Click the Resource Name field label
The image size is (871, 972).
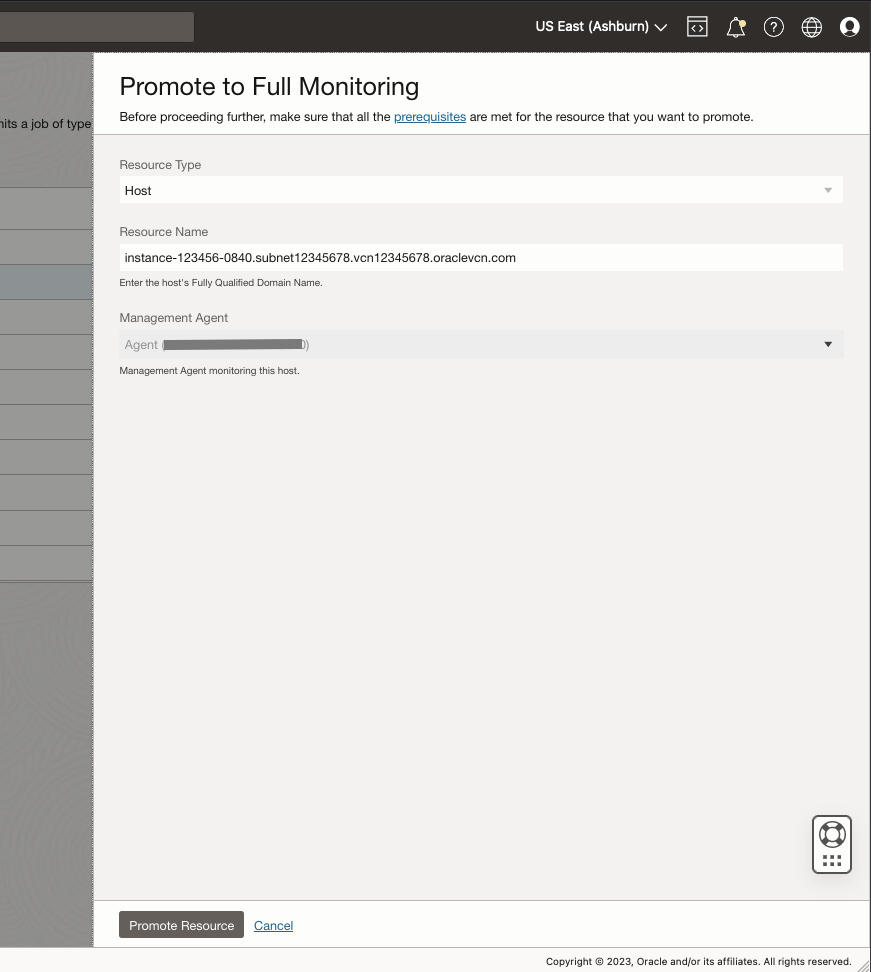(x=164, y=232)
